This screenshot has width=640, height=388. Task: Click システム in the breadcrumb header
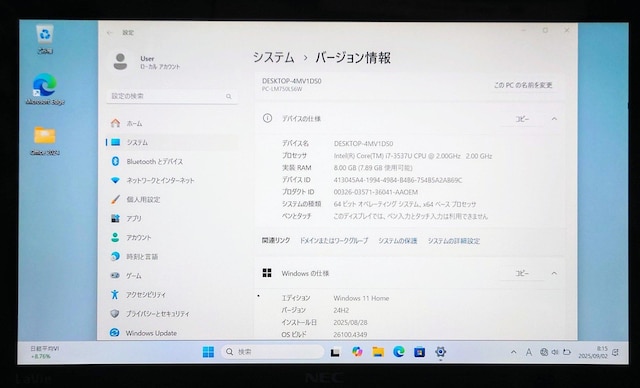pos(273,58)
